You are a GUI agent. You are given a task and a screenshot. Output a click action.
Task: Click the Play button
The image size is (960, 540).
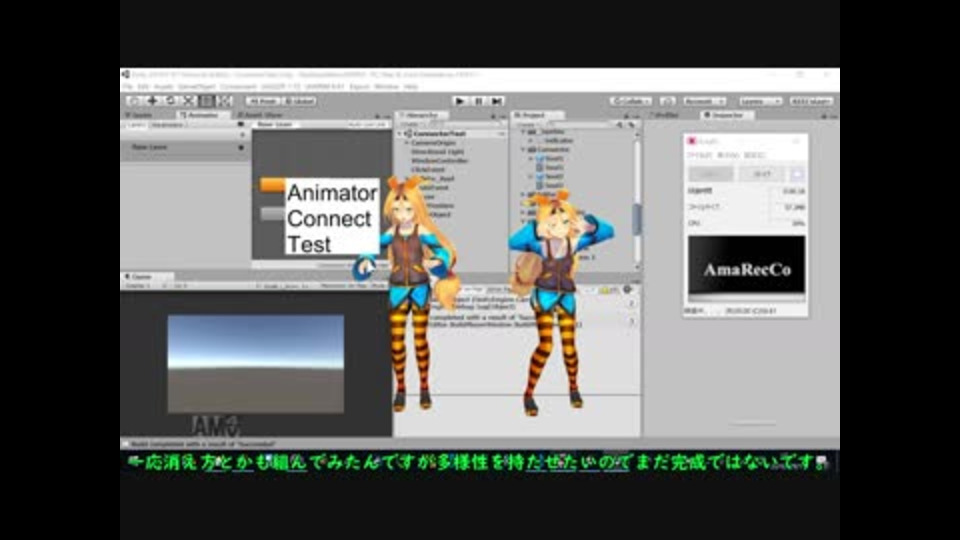tap(460, 101)
